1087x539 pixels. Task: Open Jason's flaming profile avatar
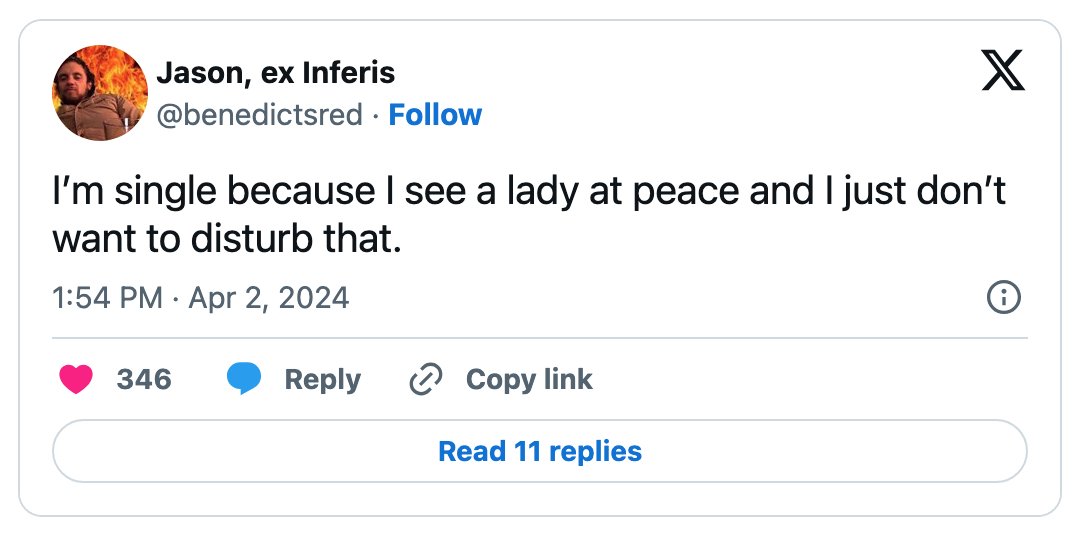tap(100, 93)
